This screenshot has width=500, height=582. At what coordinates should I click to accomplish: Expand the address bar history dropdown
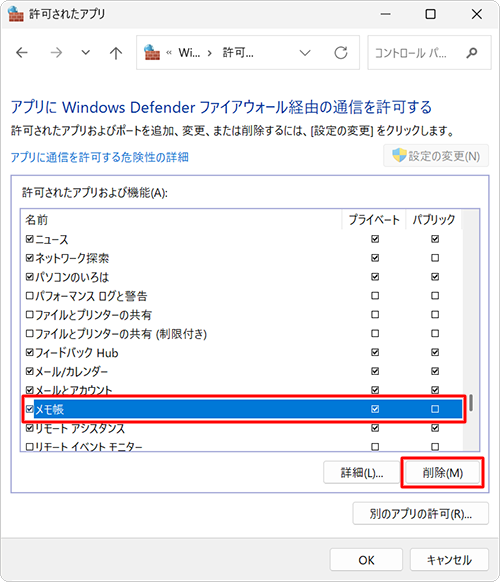pyautogui.click(x=305, y=53)
